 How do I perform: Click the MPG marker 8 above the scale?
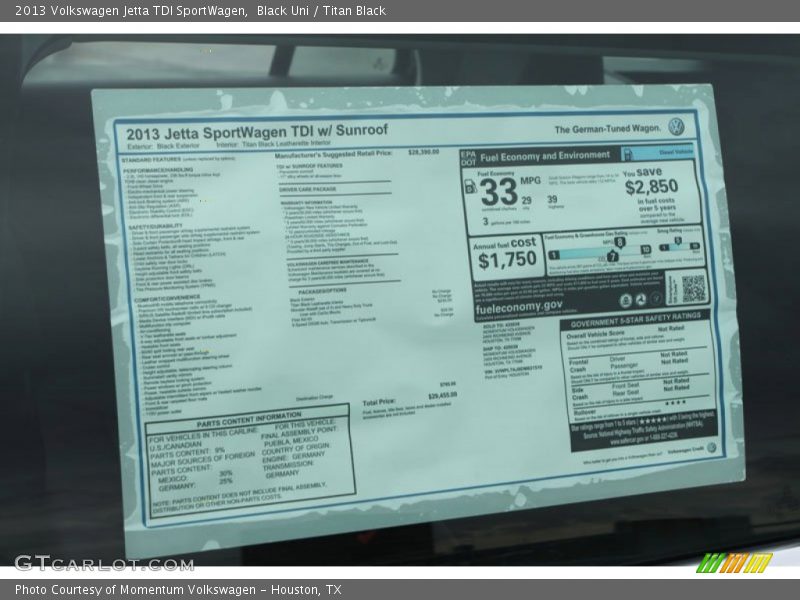coord(619,243)
